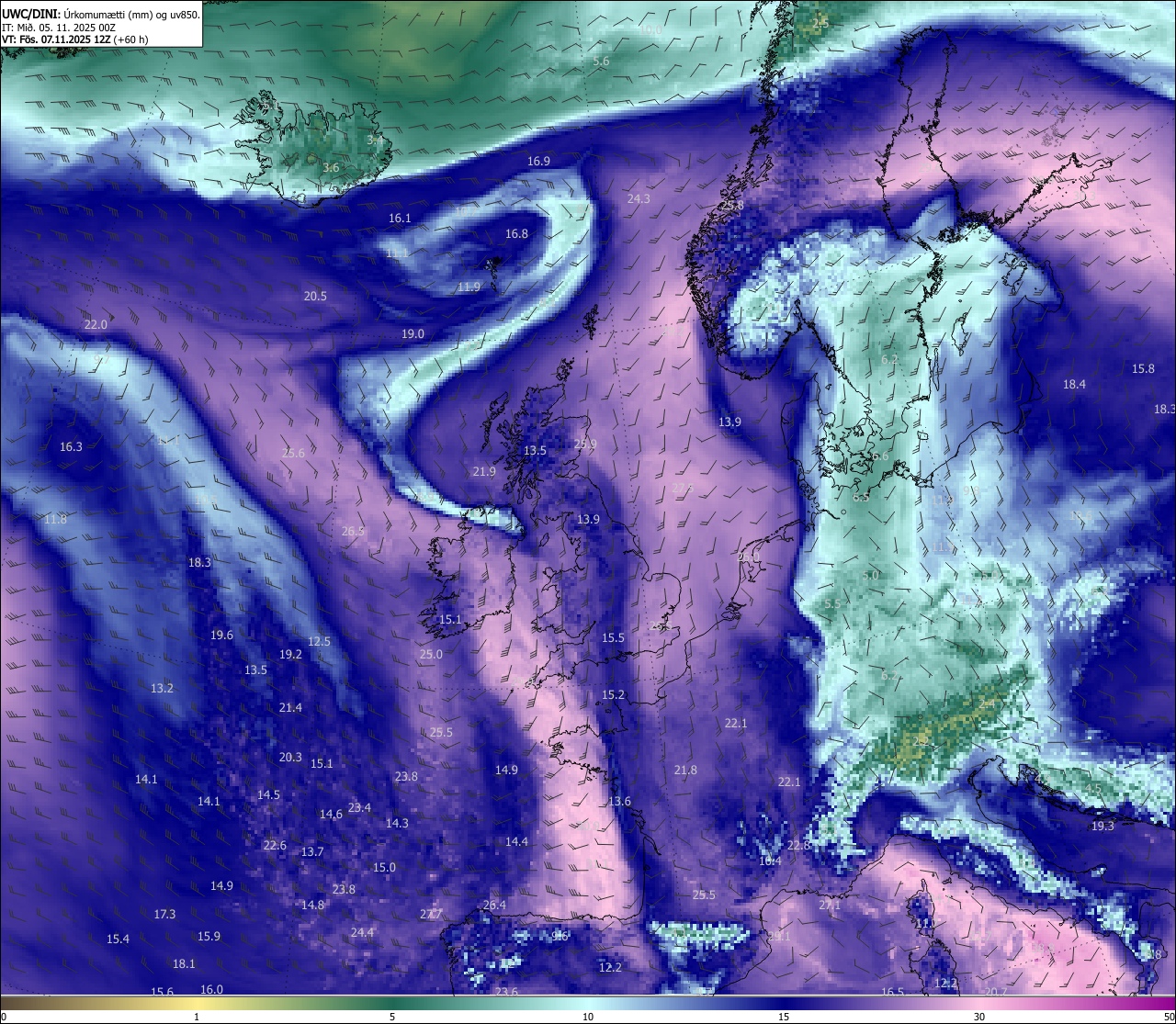Click the 21.8 value over France
1176x1024 pixels.
685,771
